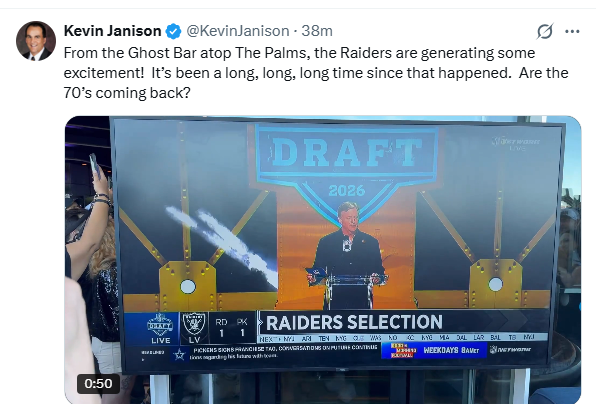Viewport: 596px width, 404px height.
Task: Click the RAIDERS SELECTION banner in video
Action: coord(354,322)
